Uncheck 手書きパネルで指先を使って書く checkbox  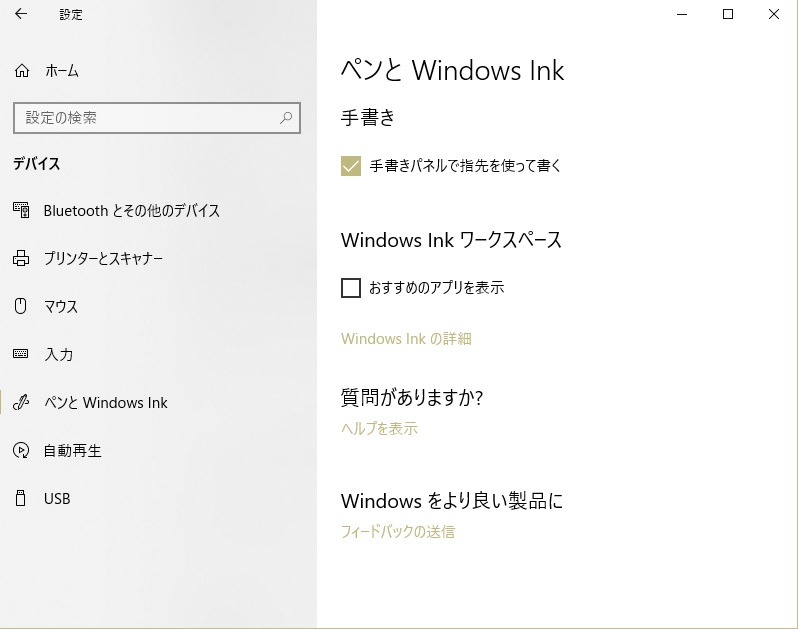click(351, 166)
